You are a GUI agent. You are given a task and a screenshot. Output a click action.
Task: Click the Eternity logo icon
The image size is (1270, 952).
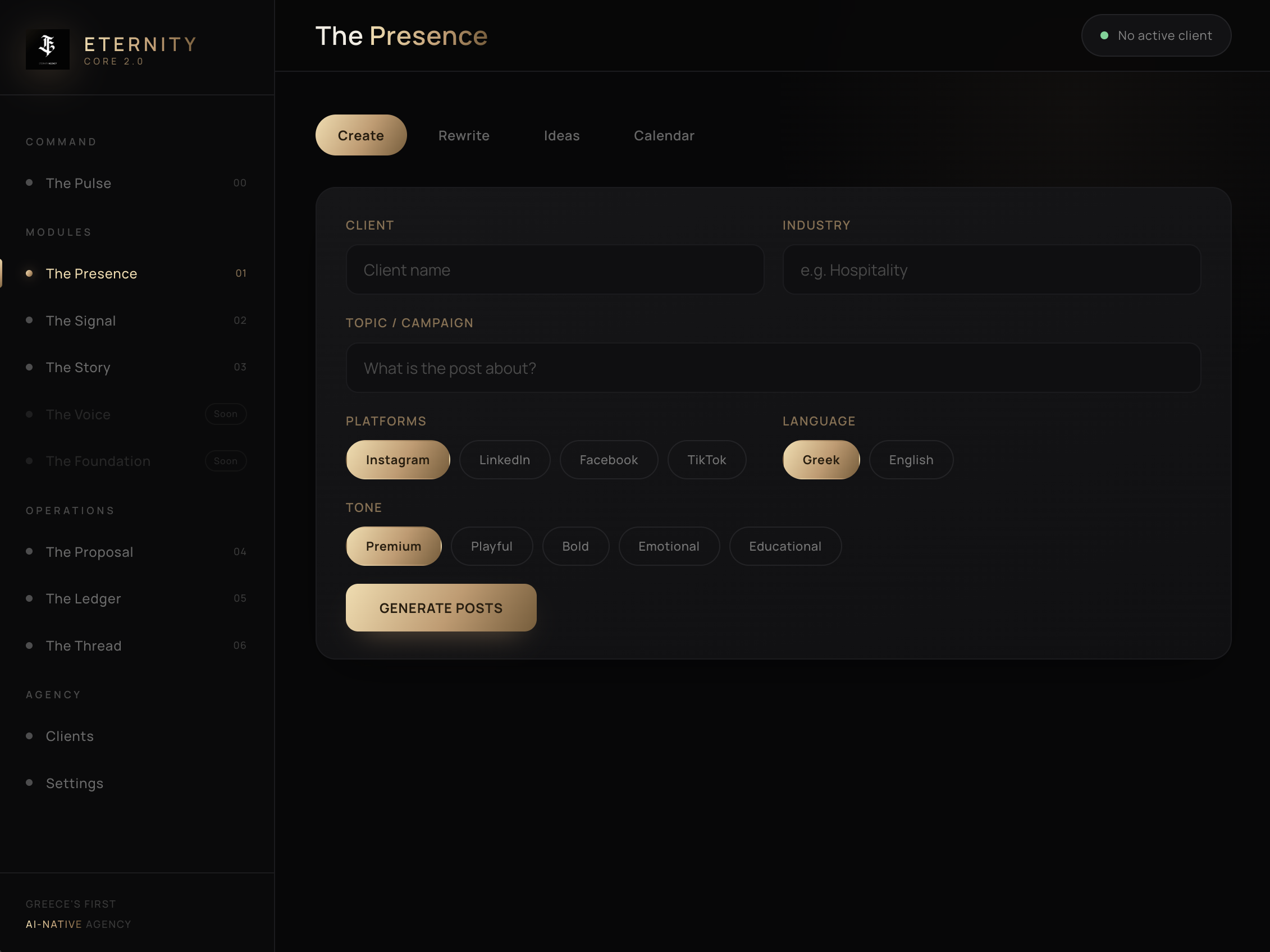click(x=48, y=49)
